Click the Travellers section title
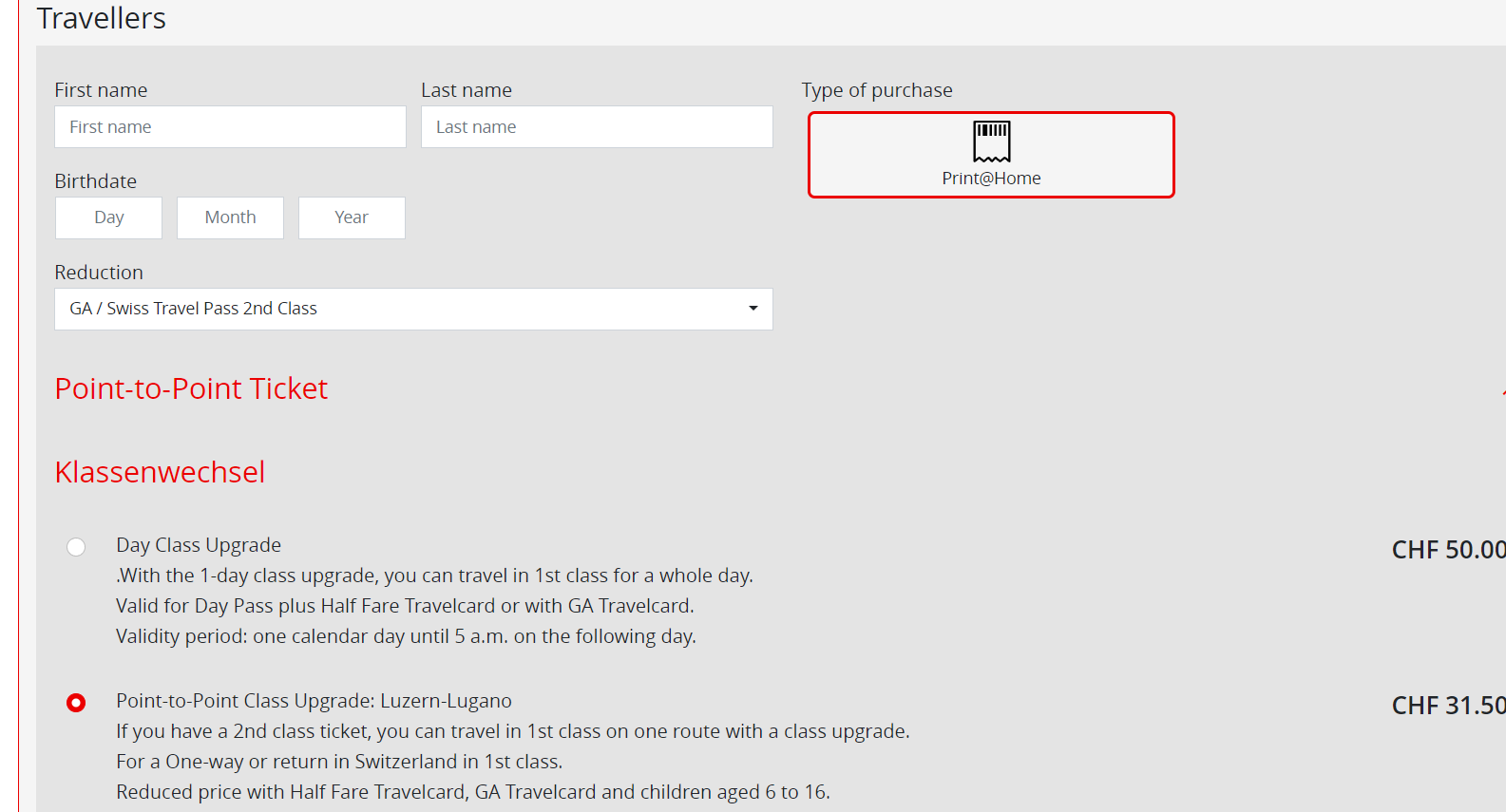Screen dimensions: 1506x812 tap(102, 19)
